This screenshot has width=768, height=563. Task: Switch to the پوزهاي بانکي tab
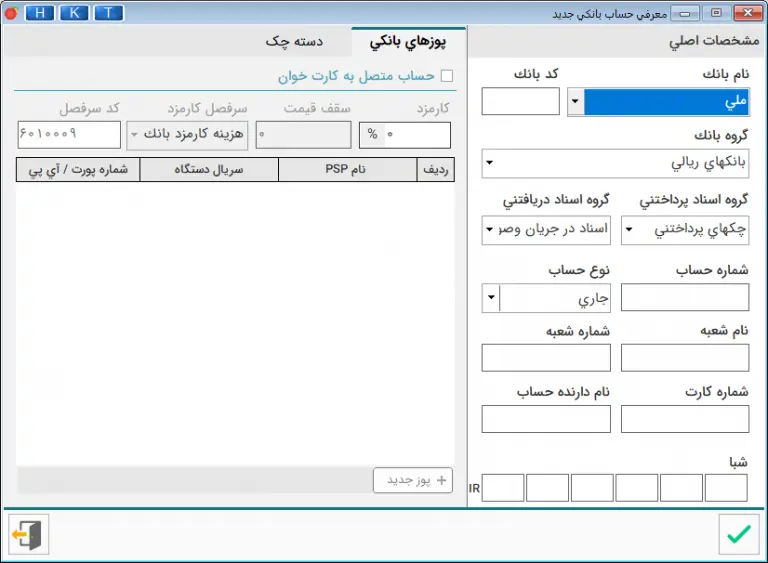point(408,41)
